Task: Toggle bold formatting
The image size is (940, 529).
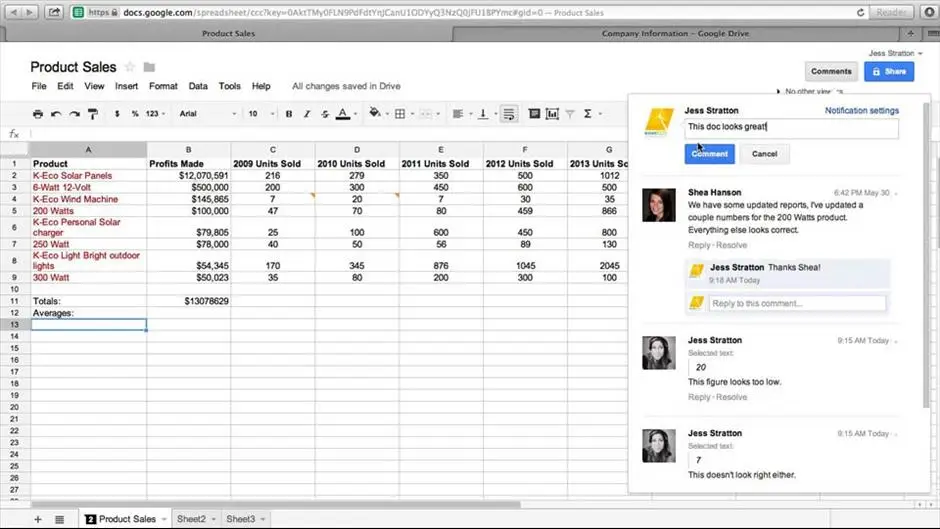Action: pos(289,113)
